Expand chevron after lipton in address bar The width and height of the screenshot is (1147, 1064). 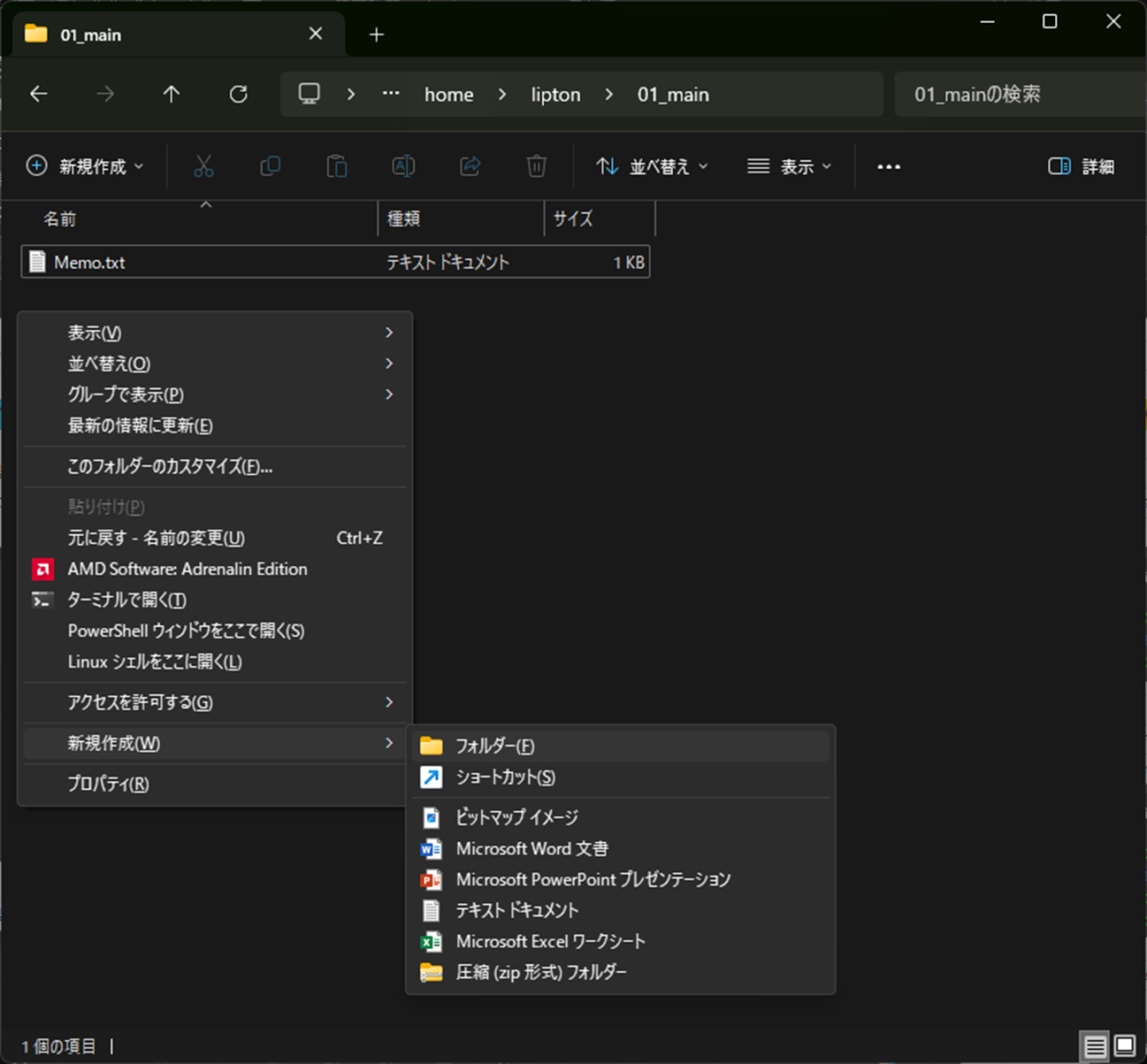pyautogui.click(x=608, y=94)
